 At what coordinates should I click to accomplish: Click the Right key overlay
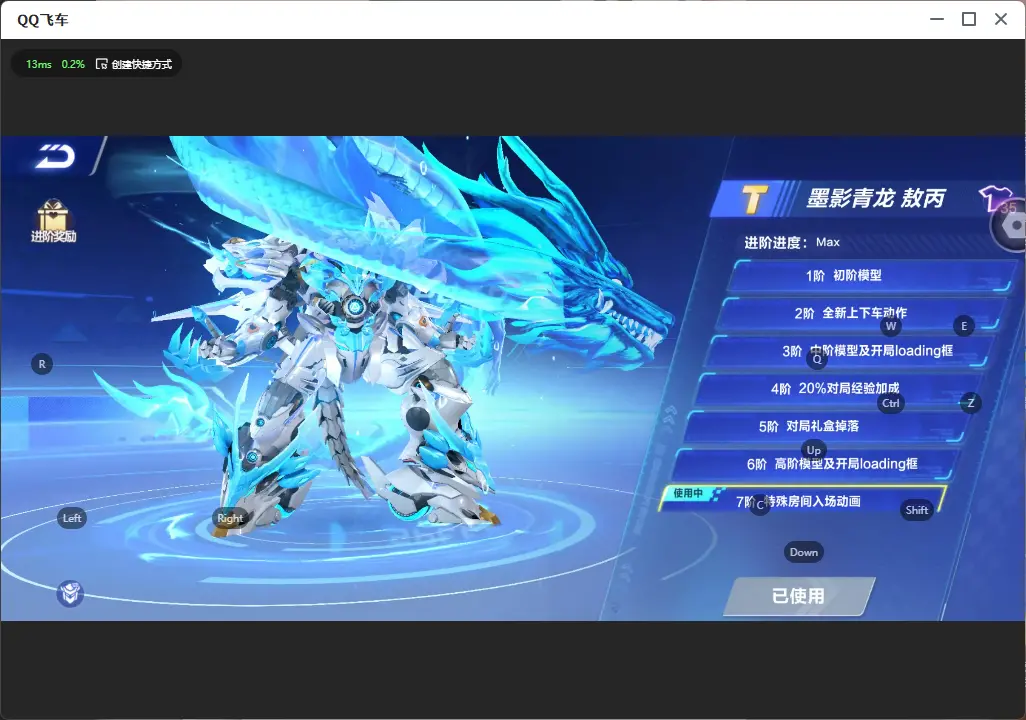[230, 518]
